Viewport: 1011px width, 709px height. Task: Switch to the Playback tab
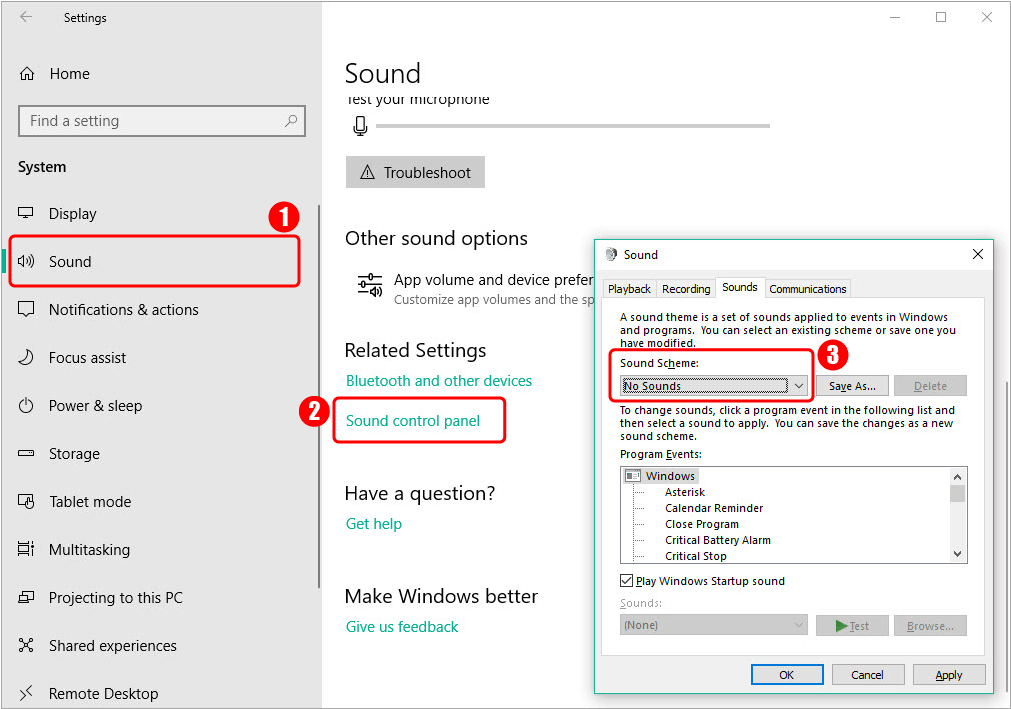629,289
